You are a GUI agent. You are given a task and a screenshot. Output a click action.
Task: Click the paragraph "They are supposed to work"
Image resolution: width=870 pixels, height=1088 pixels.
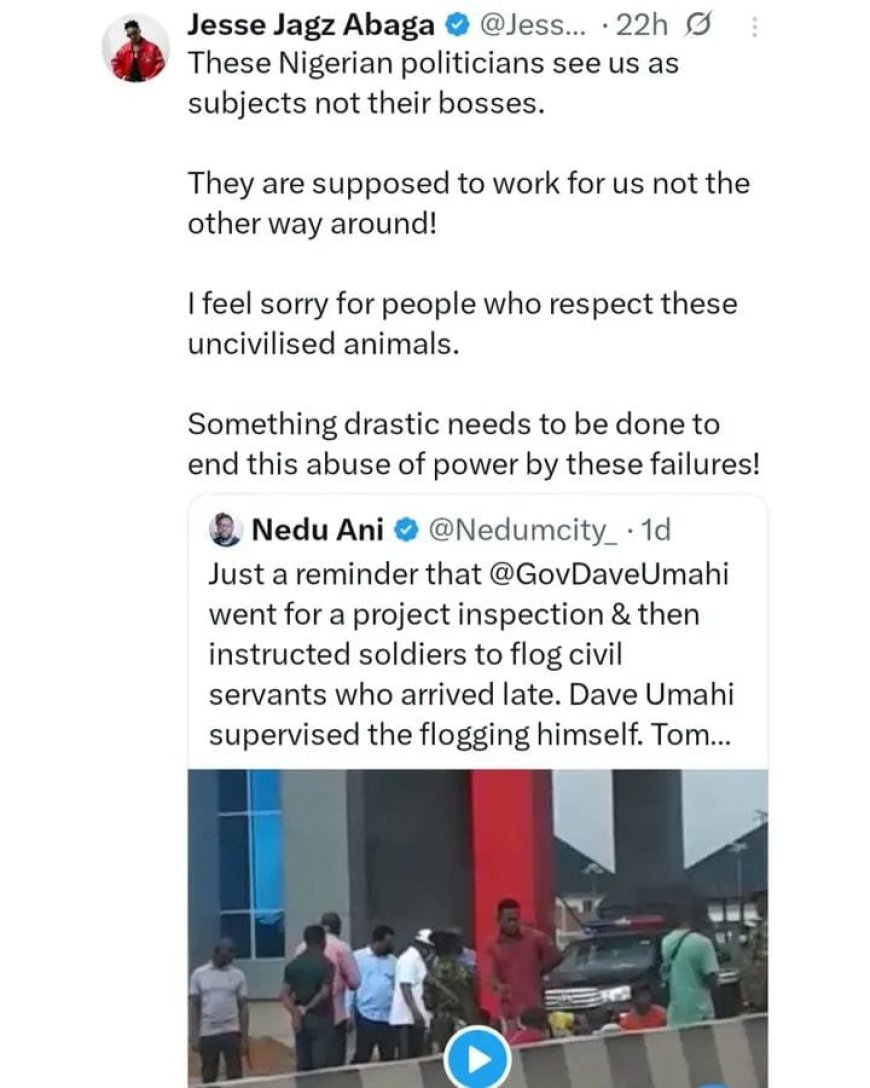pos(468,185)
